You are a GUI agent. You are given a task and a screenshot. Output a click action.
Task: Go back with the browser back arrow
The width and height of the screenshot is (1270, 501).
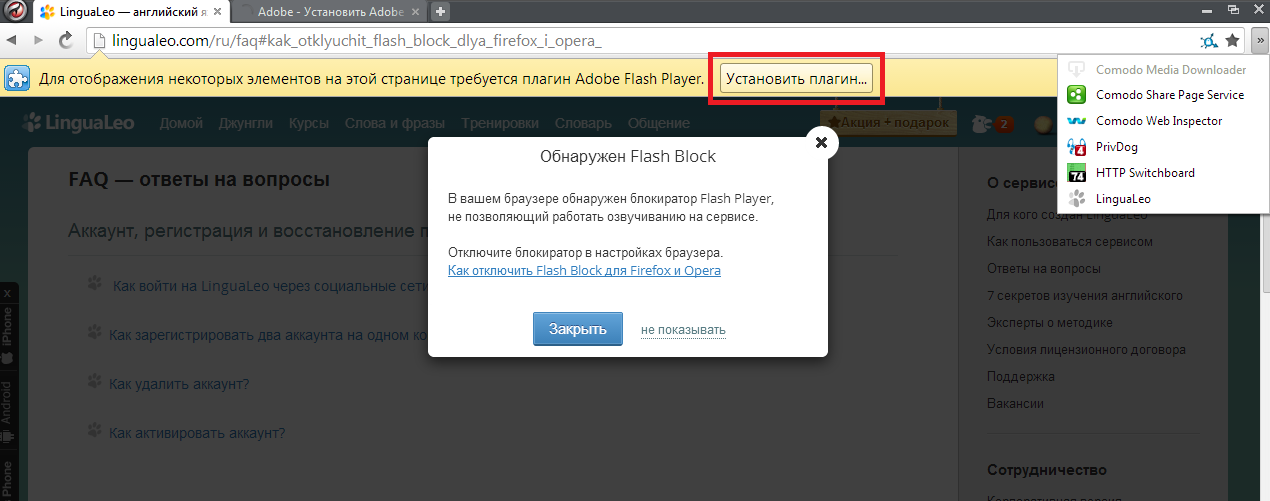13,40
